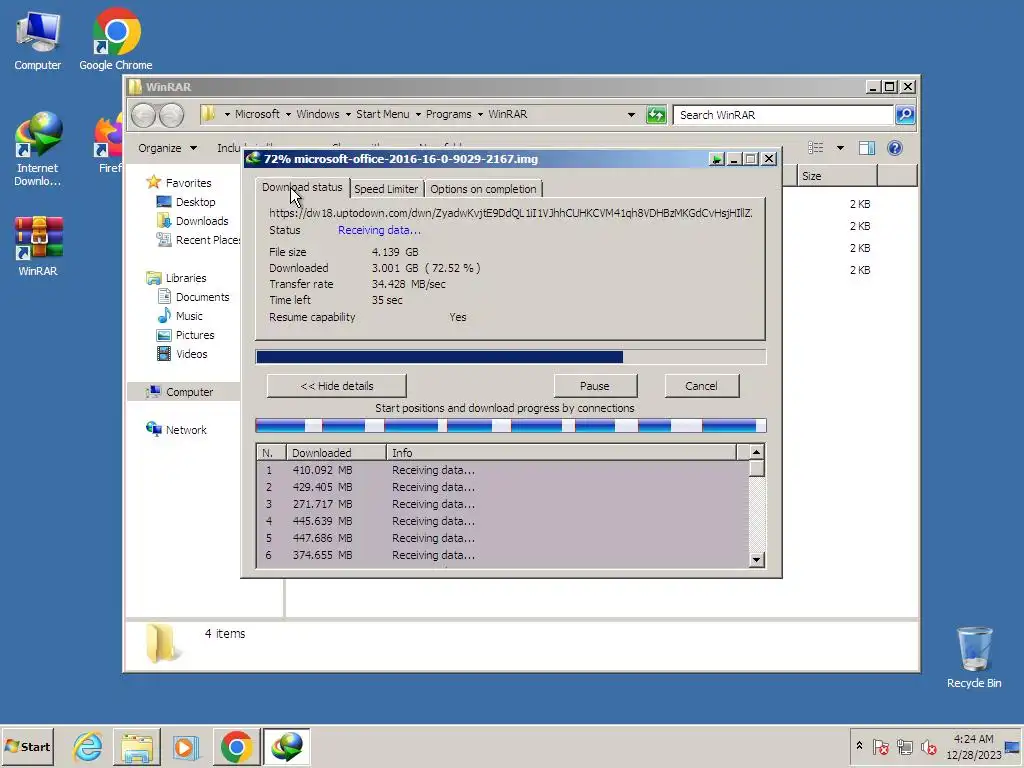The height and width of the screenshot is (768, 1024).
Task: Show hidden system tray icons
Action: point(859,746)
